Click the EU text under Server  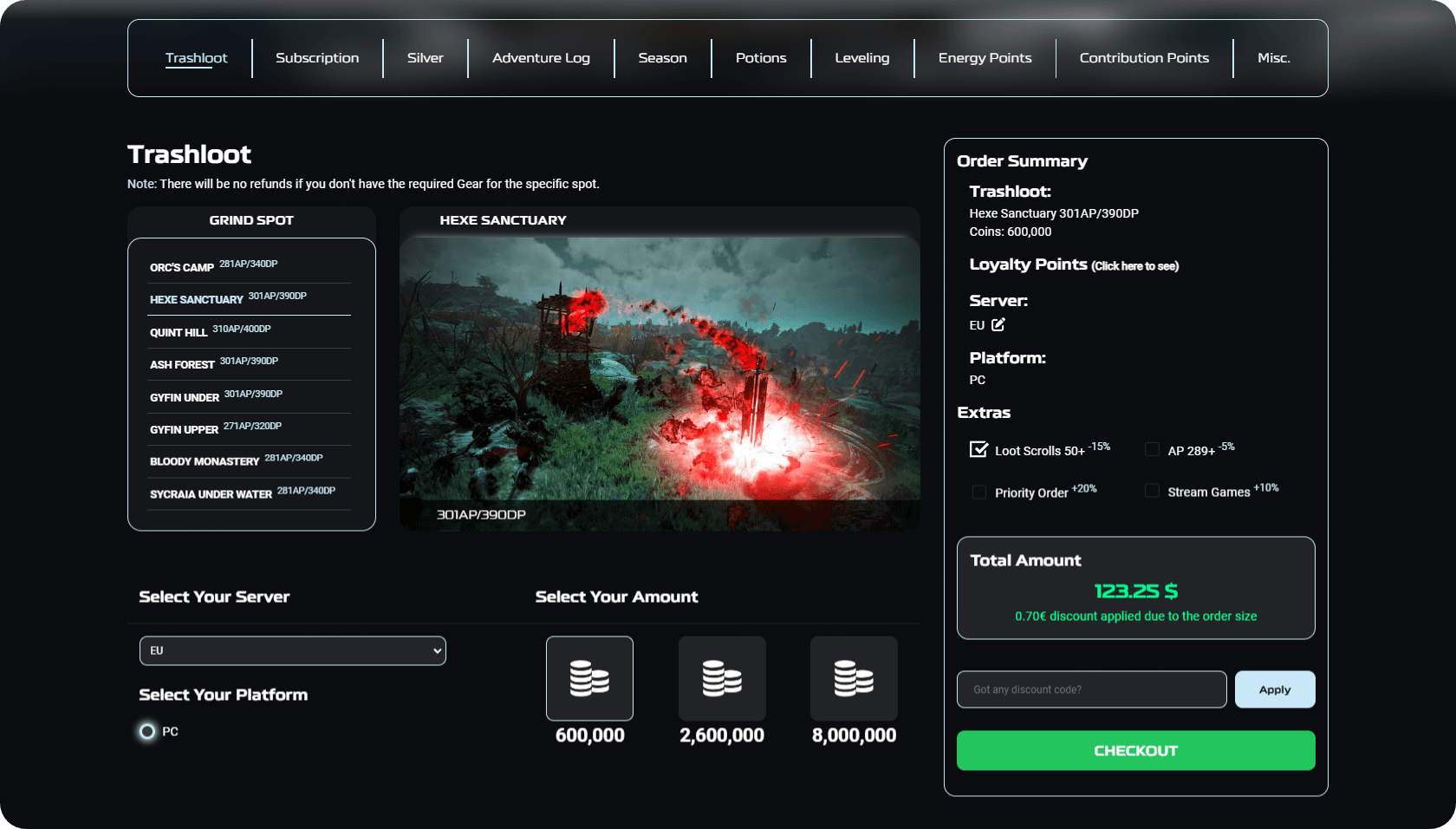(977, 325)
